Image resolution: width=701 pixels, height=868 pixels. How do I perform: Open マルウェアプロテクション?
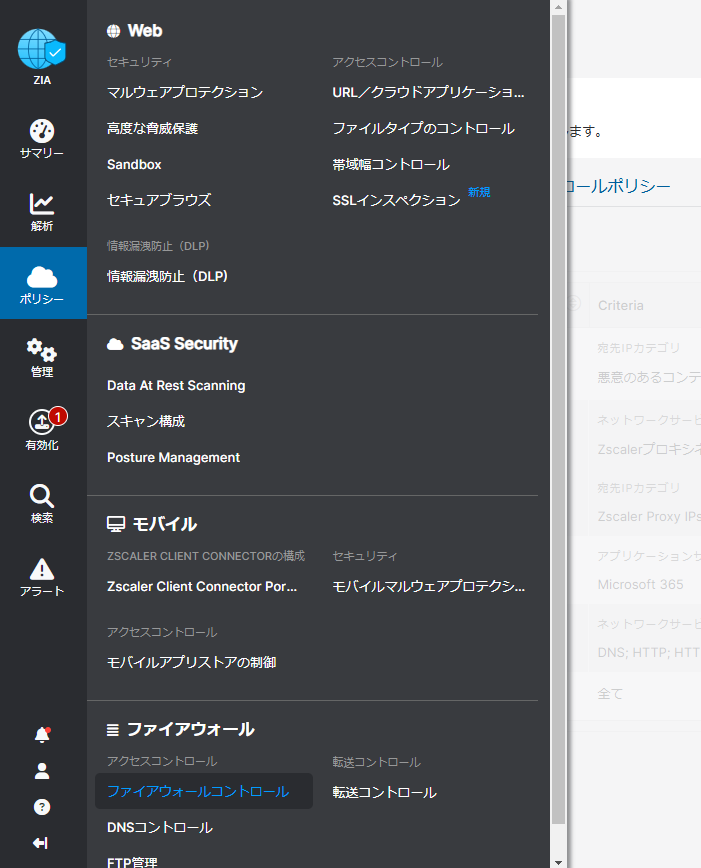tap(185, 92)
